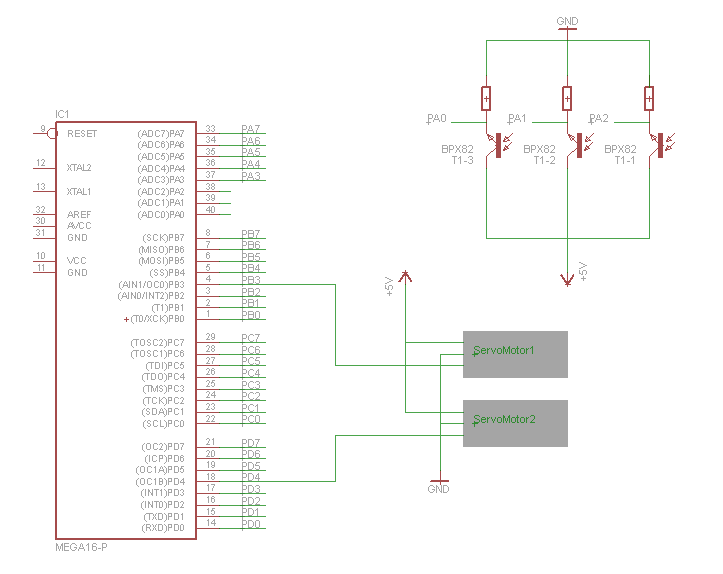The width and height of the screenshot is (723, 574).
Task: Click the T1-3 phototransistor symbol
Action: coord(497,145)
